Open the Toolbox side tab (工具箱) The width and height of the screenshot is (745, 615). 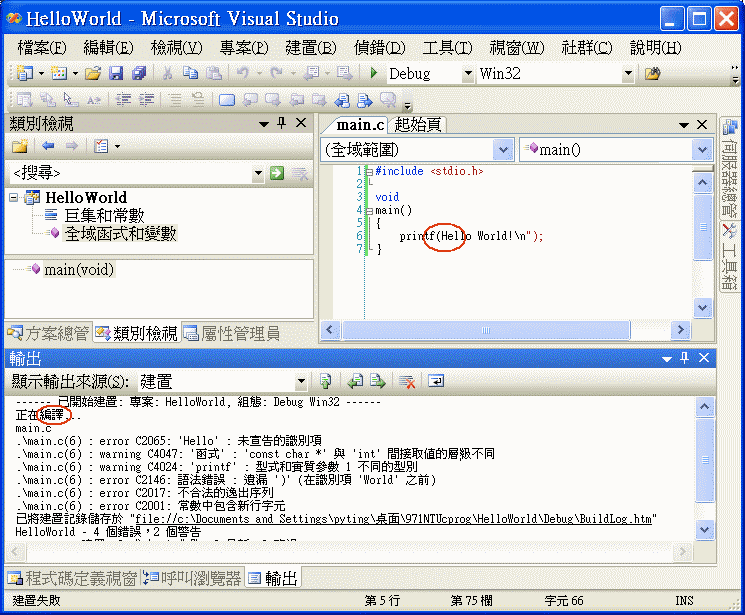tap(729, 257)
